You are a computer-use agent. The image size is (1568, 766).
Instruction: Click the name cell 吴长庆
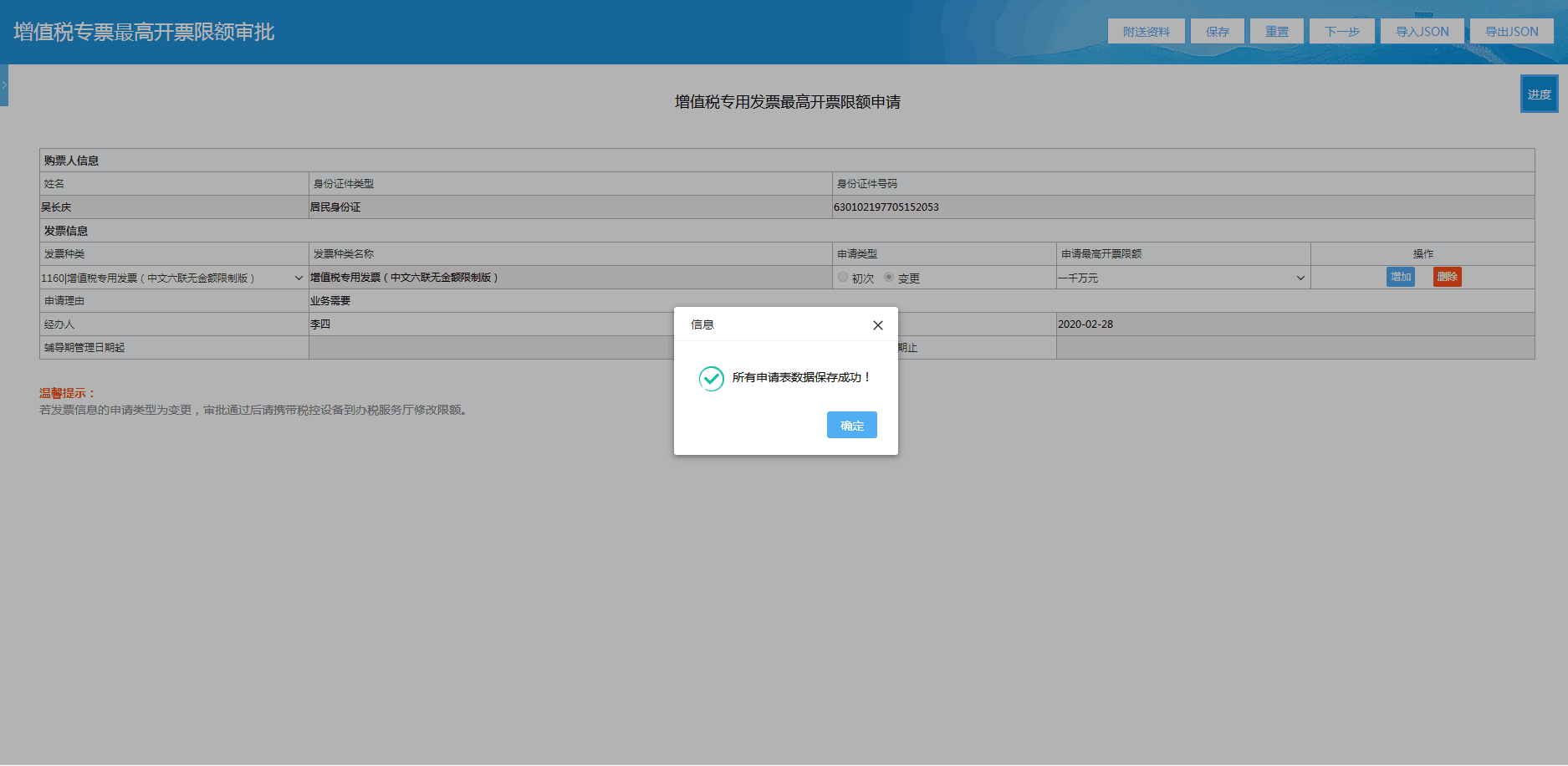[x=174, y=207]
